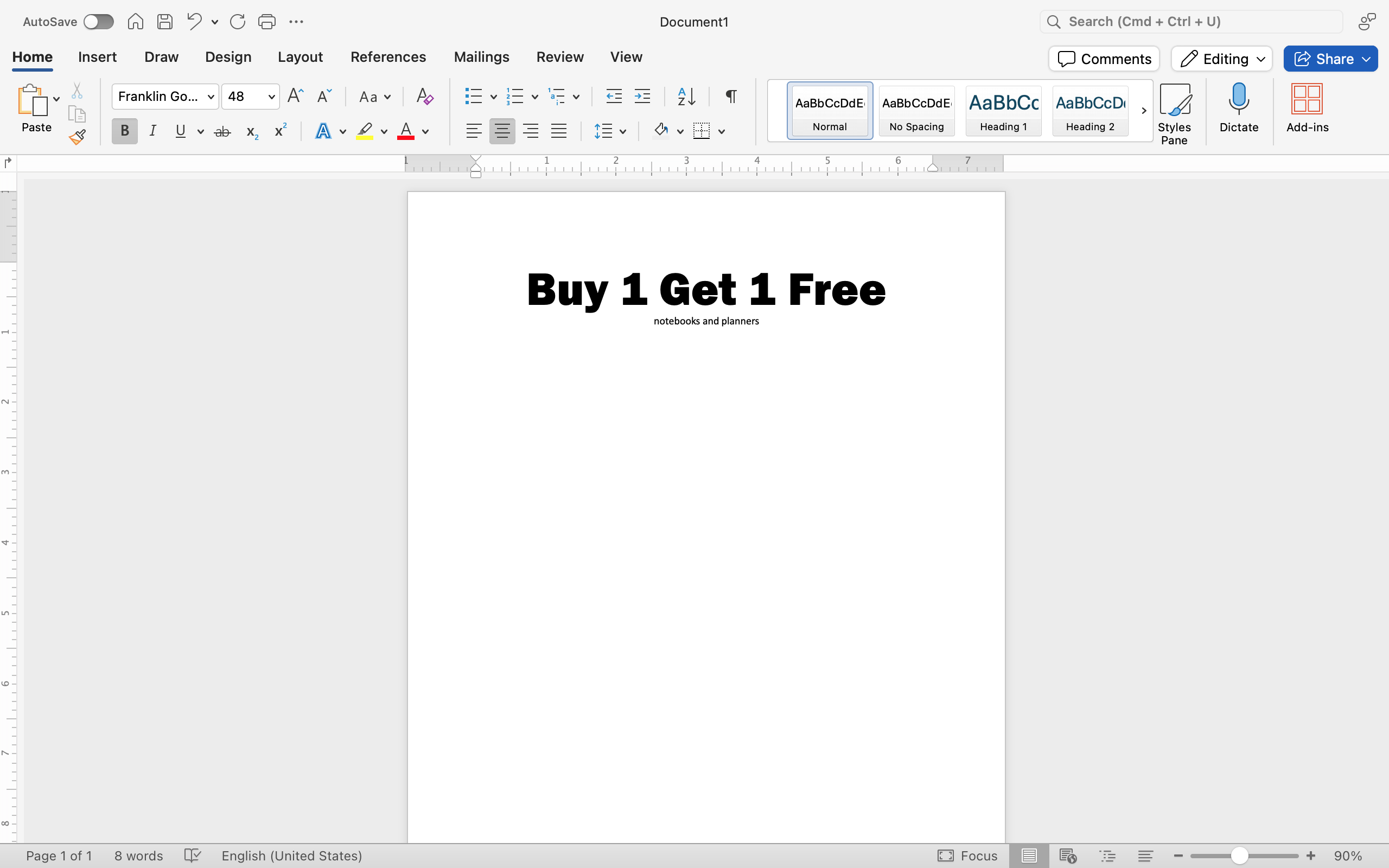Align text right
1389x868 pixels.
(530, 131)
